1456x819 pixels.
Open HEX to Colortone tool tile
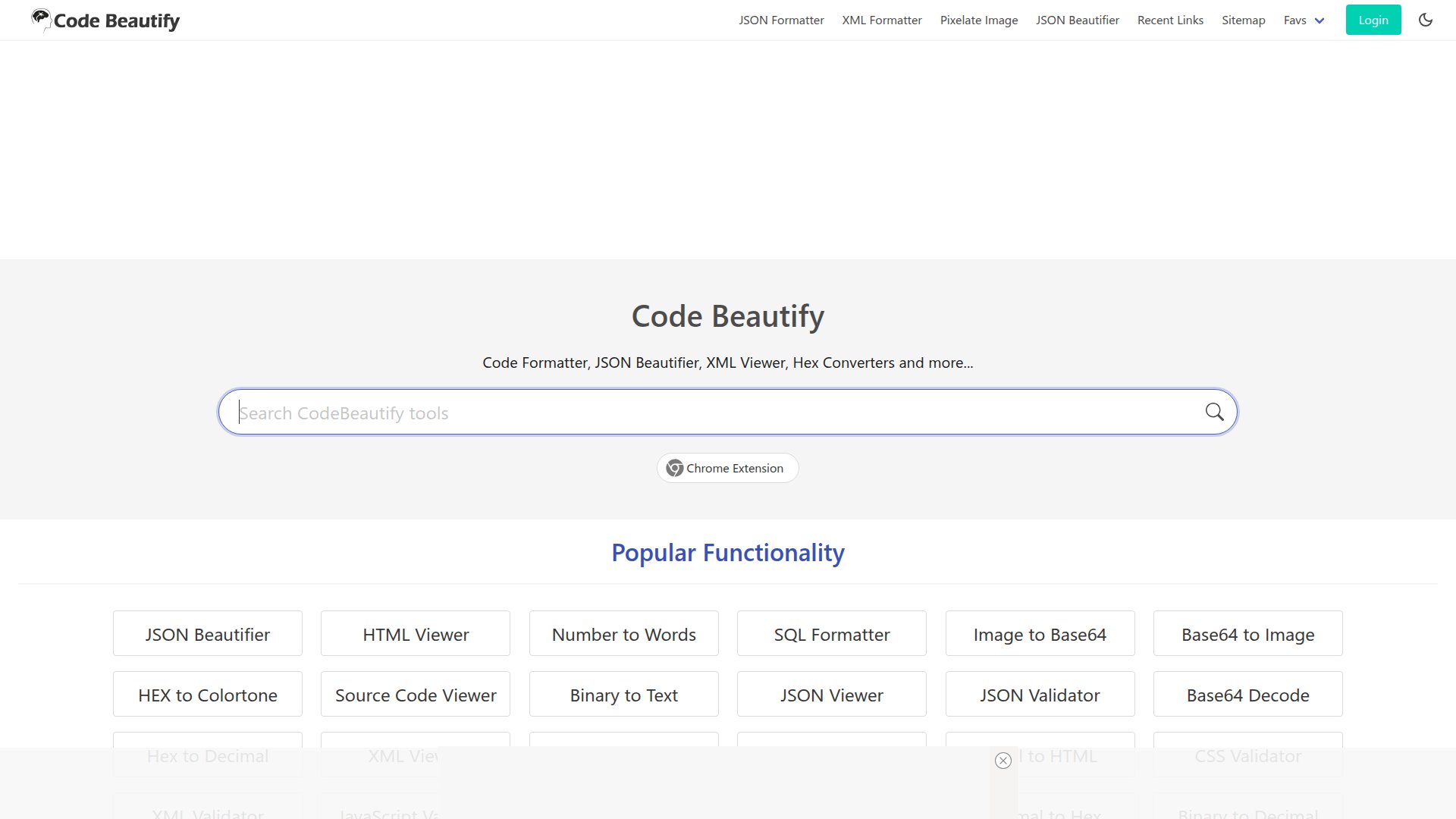(x=208, y=694)
